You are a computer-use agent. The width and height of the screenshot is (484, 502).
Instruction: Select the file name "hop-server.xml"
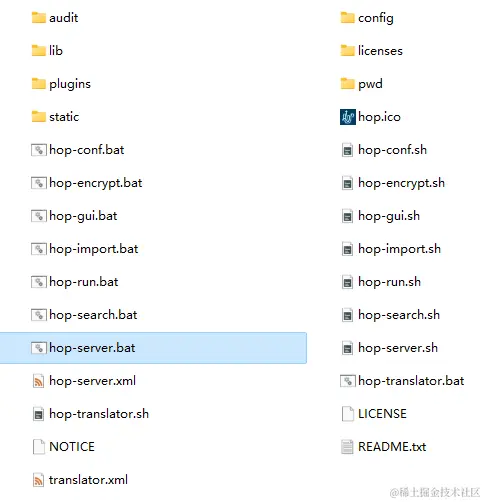(93, 381)
